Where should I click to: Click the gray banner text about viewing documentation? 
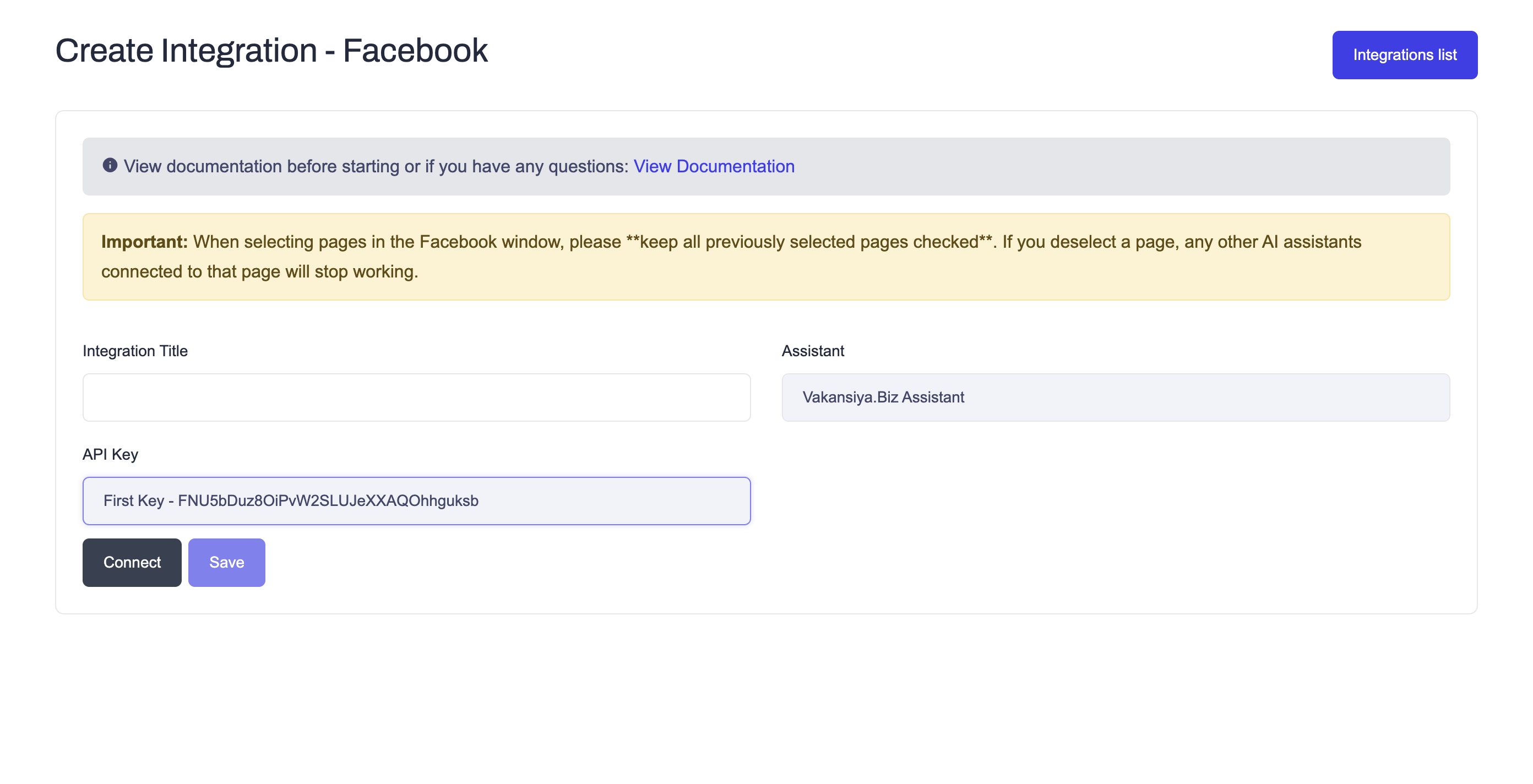pyautogui.click(x=375, y=166)
